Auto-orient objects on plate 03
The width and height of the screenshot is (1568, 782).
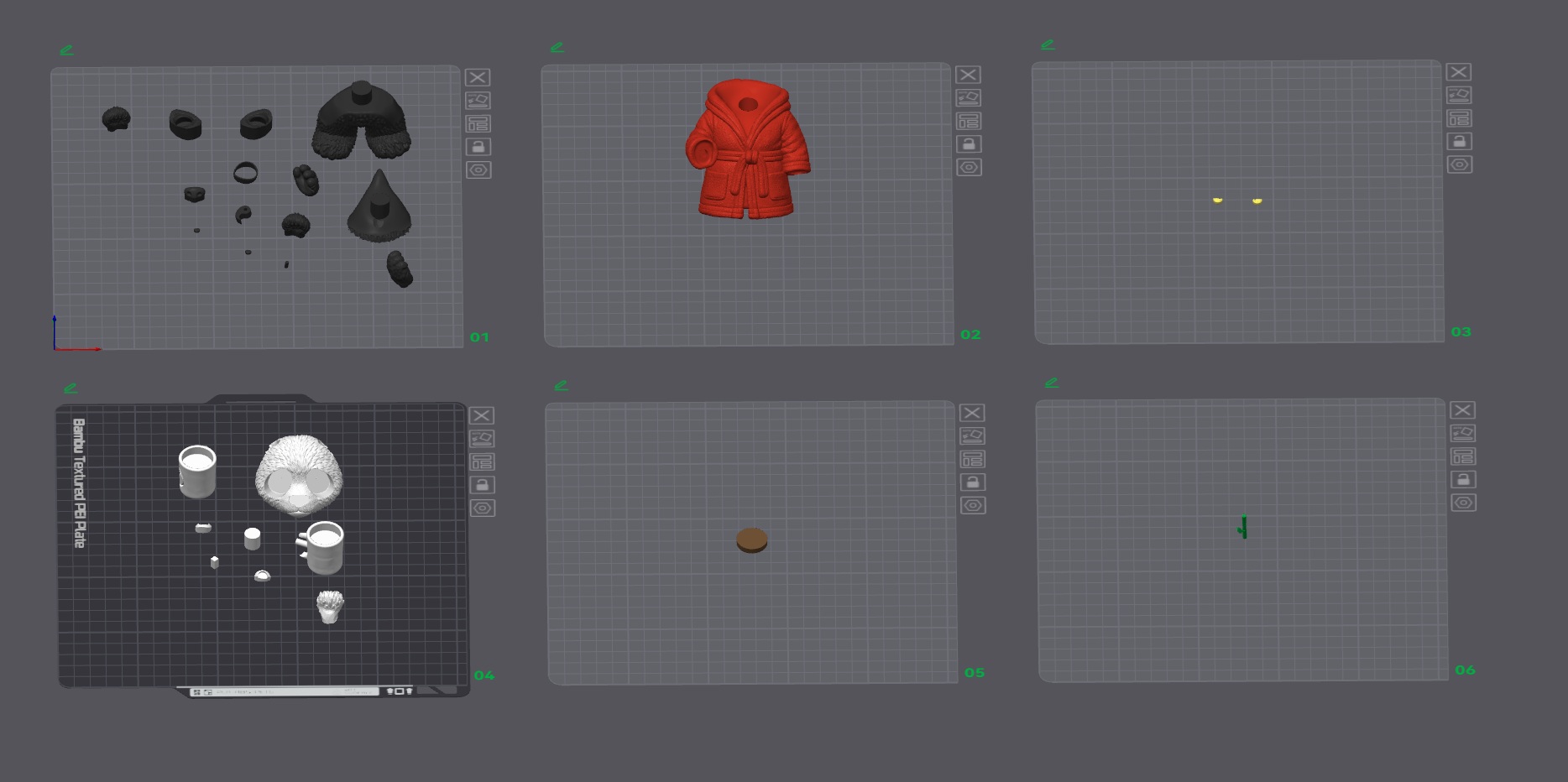(1459, 96)
